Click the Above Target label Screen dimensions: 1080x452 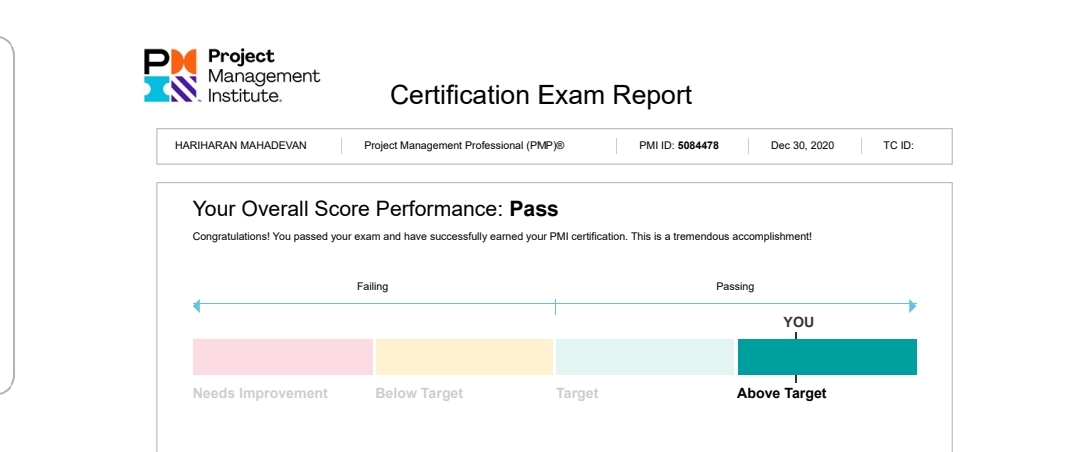pyautogui.click(x=781, y=393)
